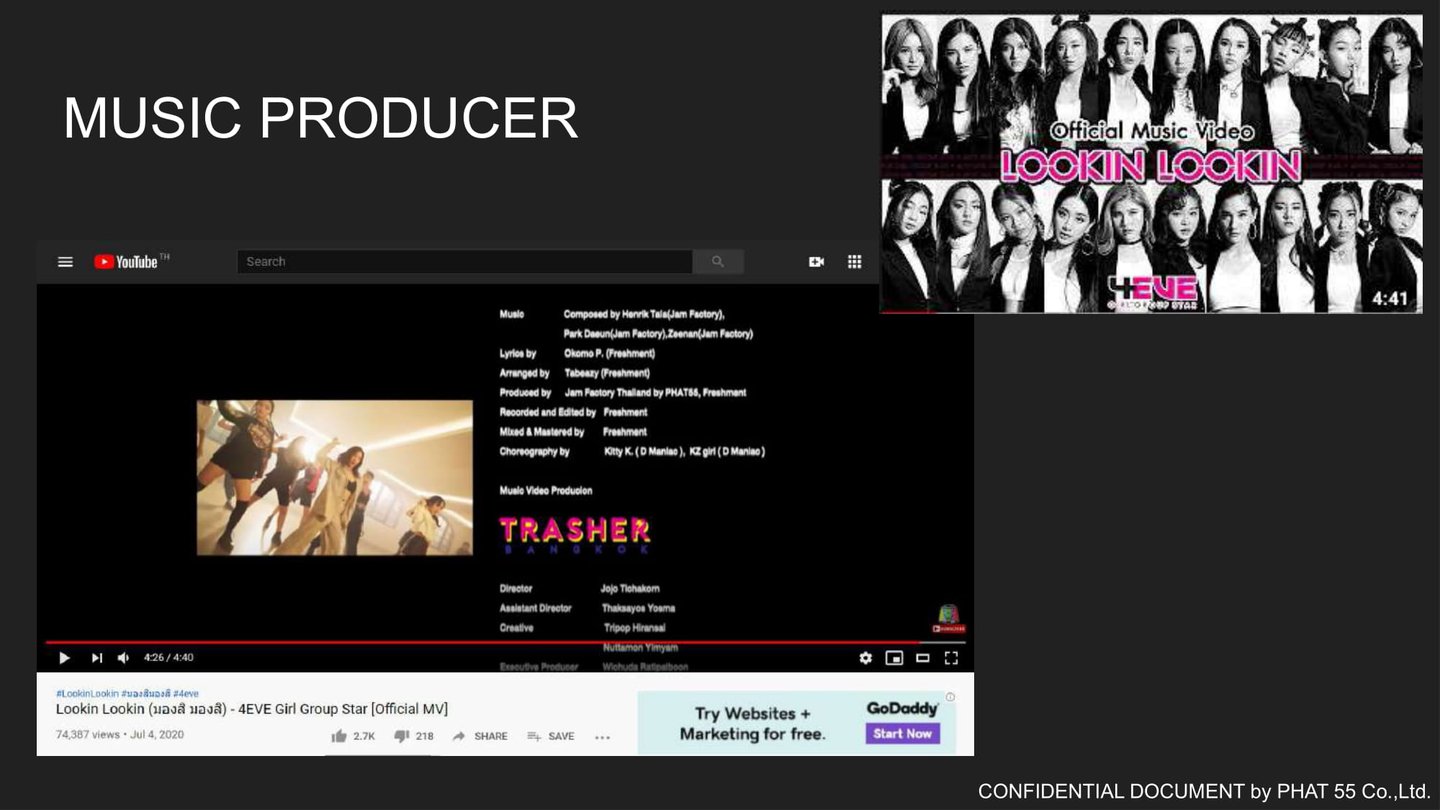Click the Try Websites + Marketing ad text

[x=753, y=723]
